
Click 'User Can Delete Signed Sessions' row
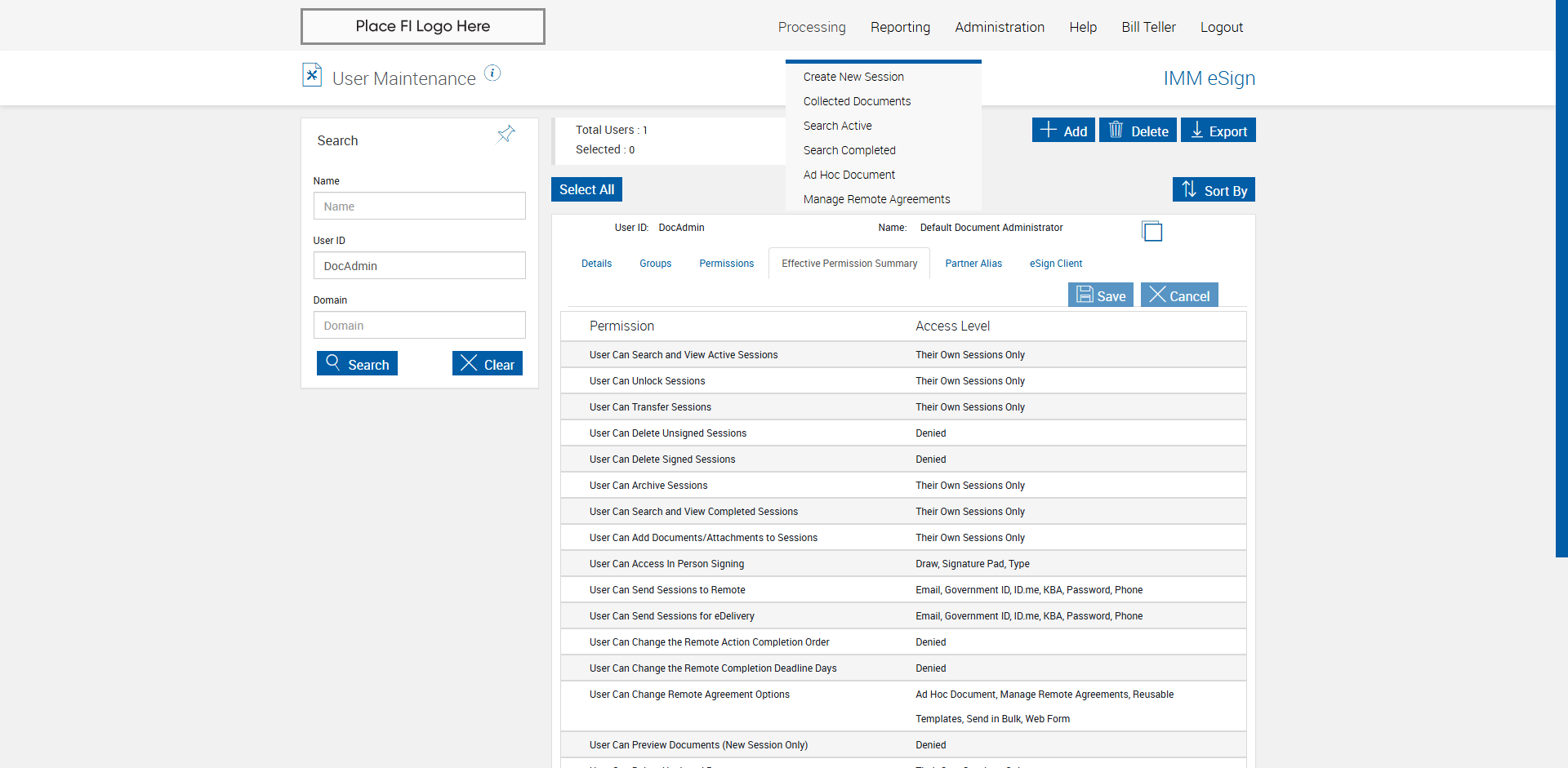[903, 459]
